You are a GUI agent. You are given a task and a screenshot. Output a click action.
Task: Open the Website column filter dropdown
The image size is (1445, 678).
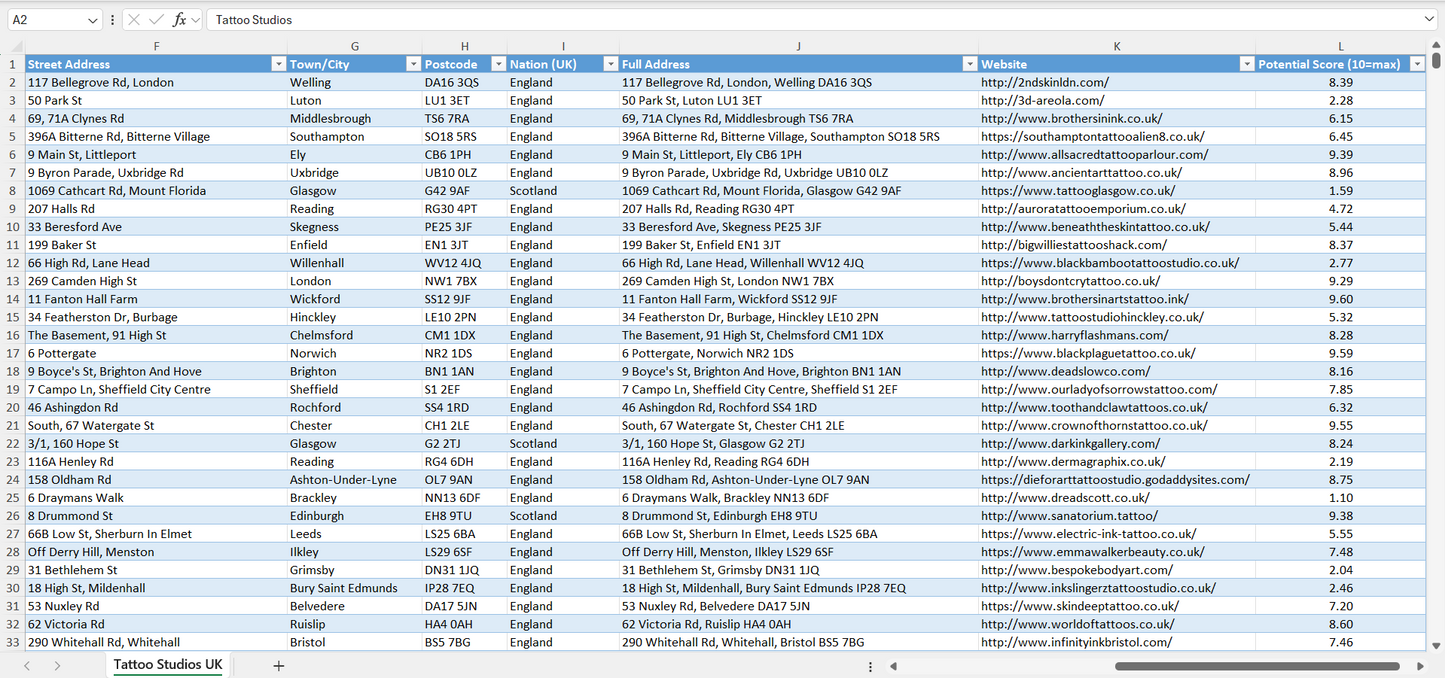pos(1246,64)
